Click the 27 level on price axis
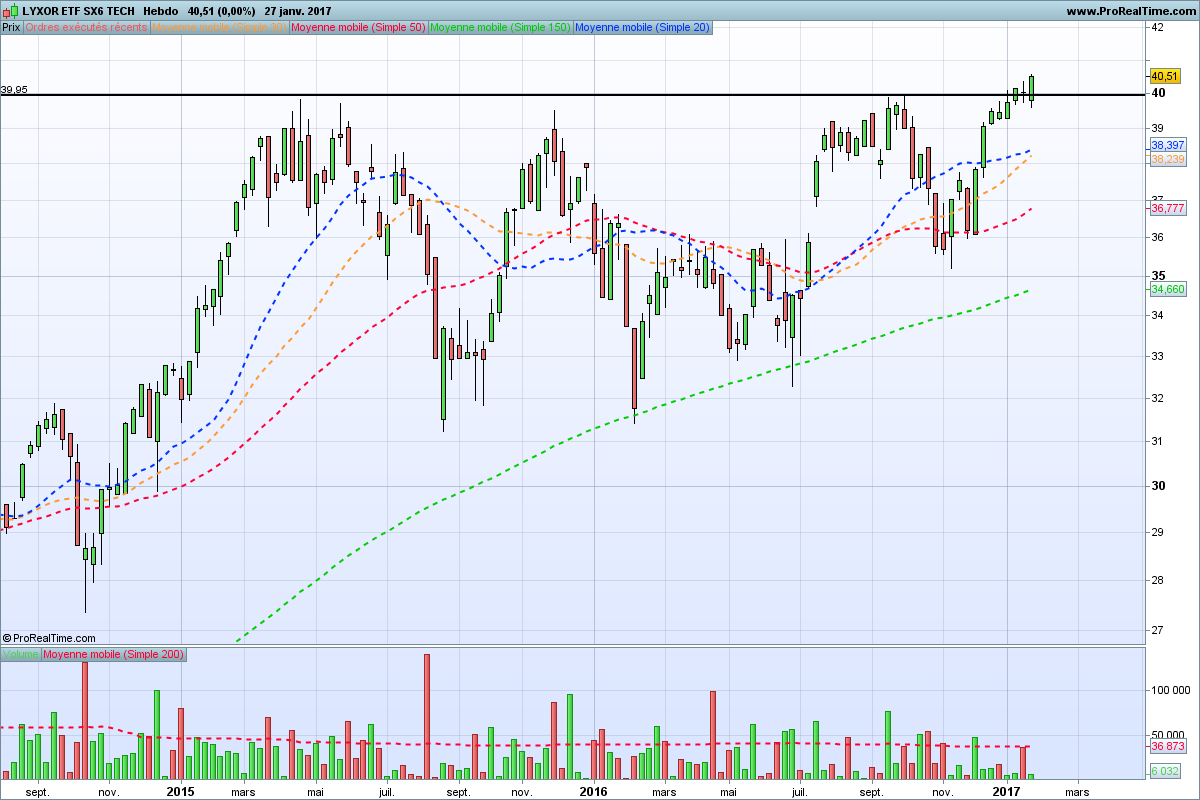The width and height of the screenshot is (1200, 800). (1157, 630)
